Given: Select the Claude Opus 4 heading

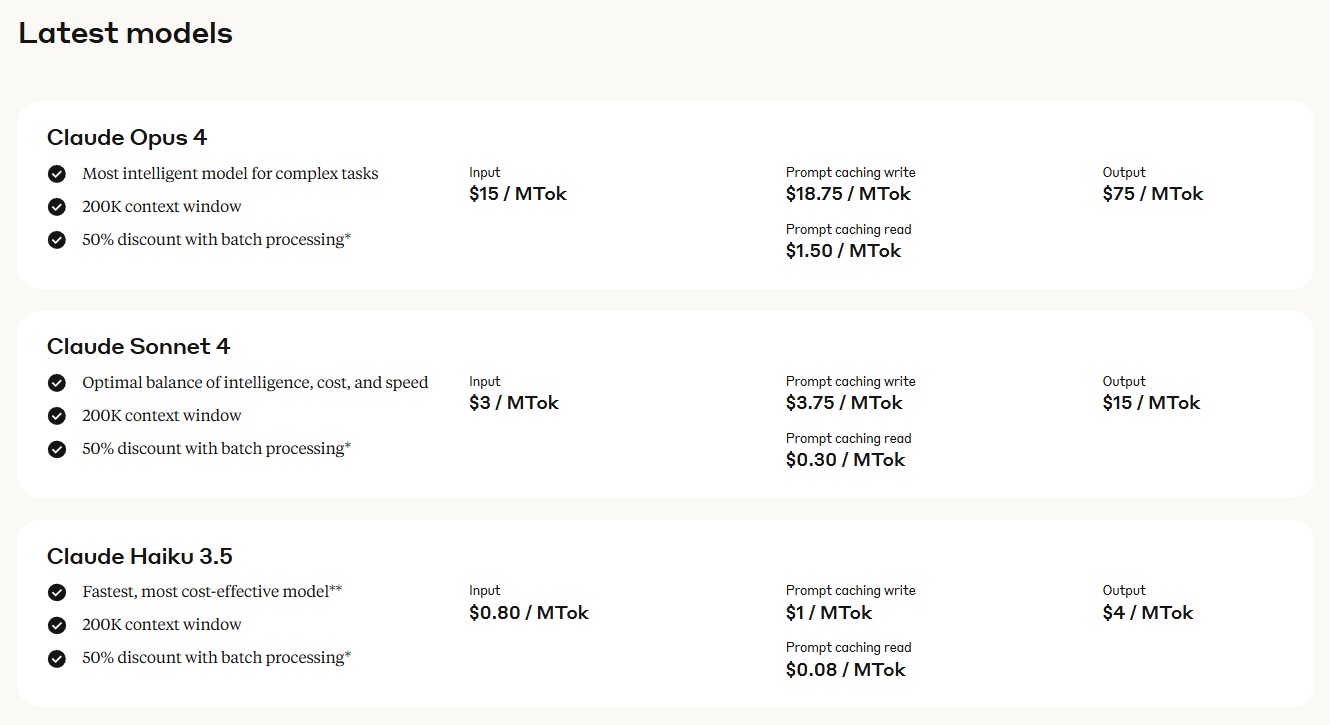Looking at the screenshot, I should pos(127,137).
